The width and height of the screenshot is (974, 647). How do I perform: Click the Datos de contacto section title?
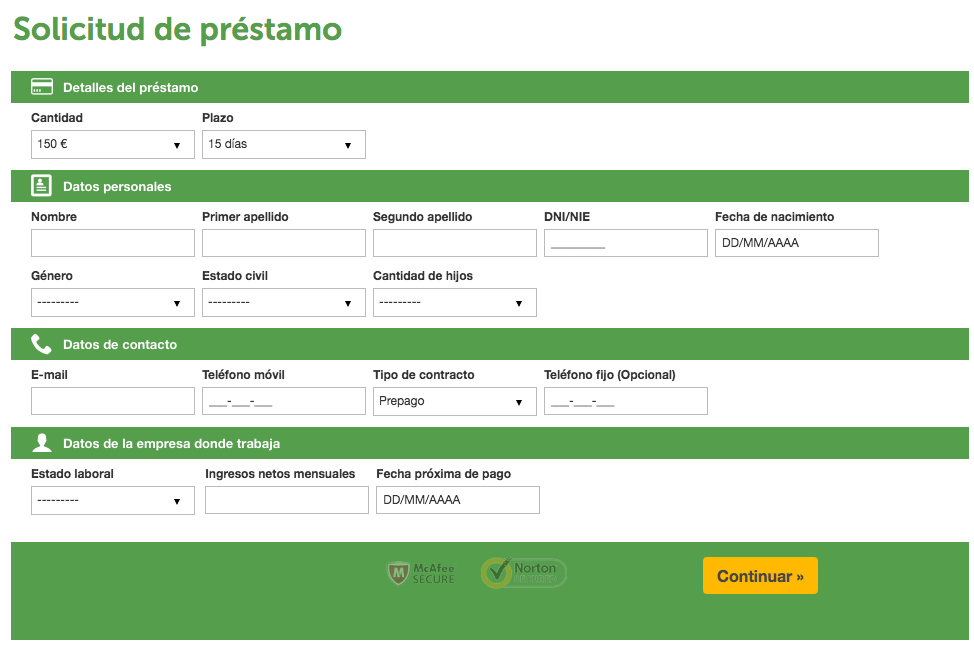120,345
